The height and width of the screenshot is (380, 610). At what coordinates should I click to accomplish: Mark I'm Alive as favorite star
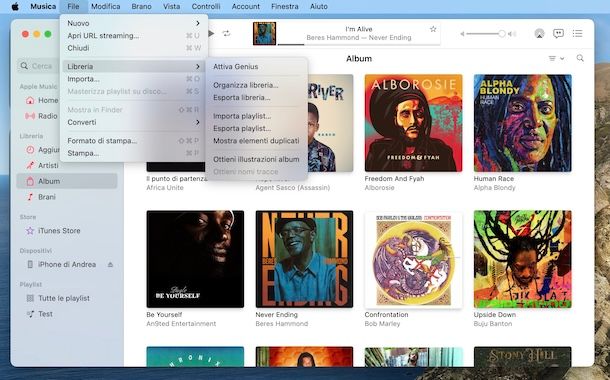[433, 29]
